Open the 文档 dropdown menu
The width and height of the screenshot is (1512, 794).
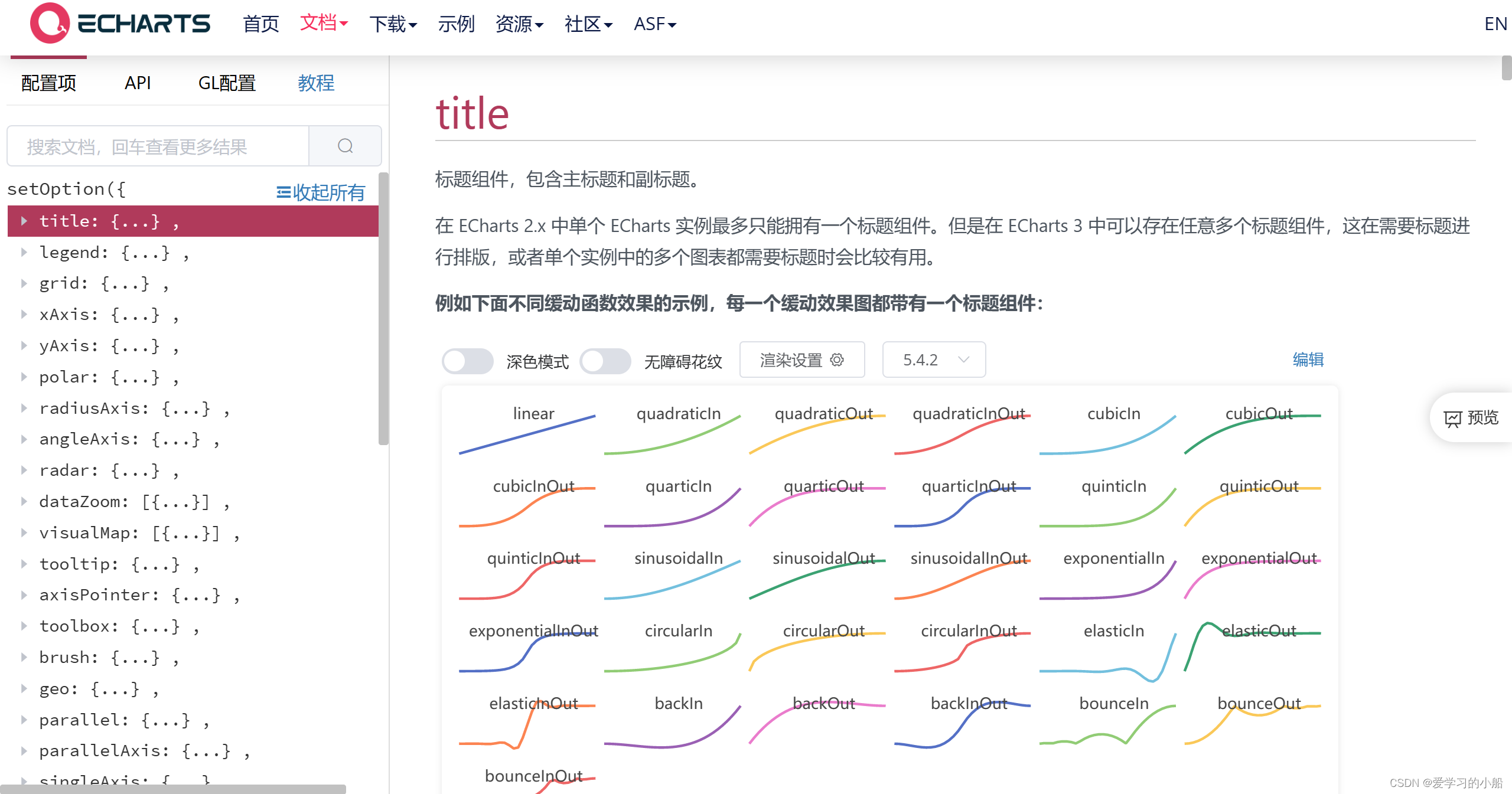click(324, 23)
